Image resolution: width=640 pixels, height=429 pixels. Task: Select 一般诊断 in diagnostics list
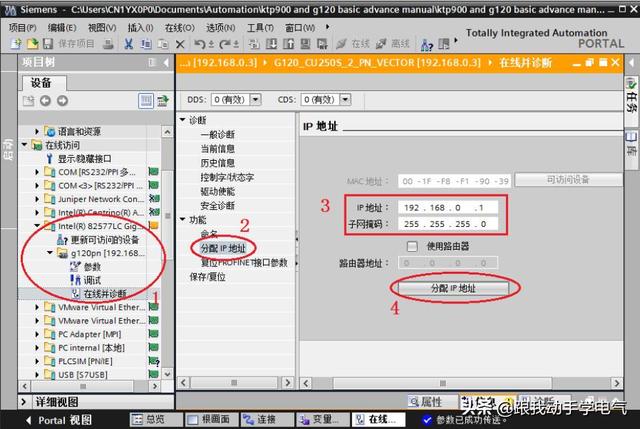click(218, 134)
